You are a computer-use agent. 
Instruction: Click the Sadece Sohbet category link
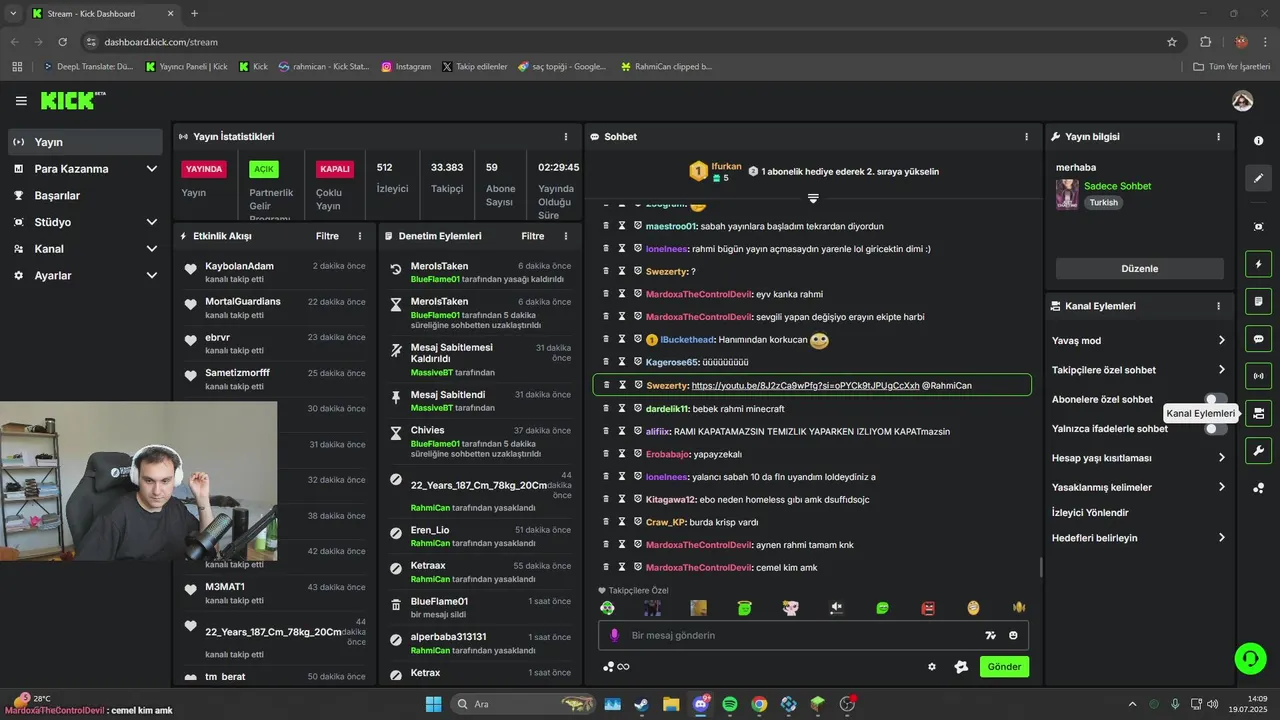click(x=1117, y=186)
